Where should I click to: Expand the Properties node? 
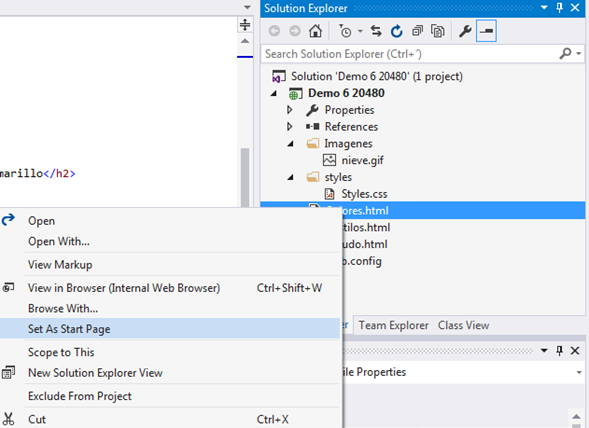(290, 110)
